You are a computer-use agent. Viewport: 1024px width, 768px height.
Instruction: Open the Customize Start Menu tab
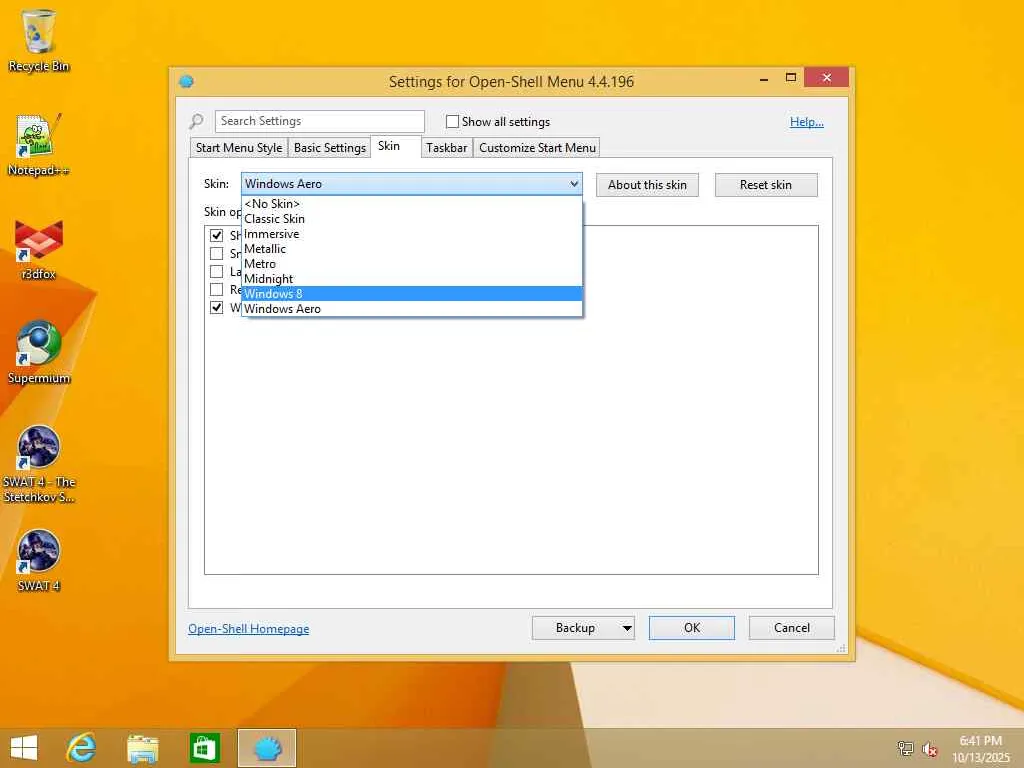pyautogui.click(x=537, y=148)
